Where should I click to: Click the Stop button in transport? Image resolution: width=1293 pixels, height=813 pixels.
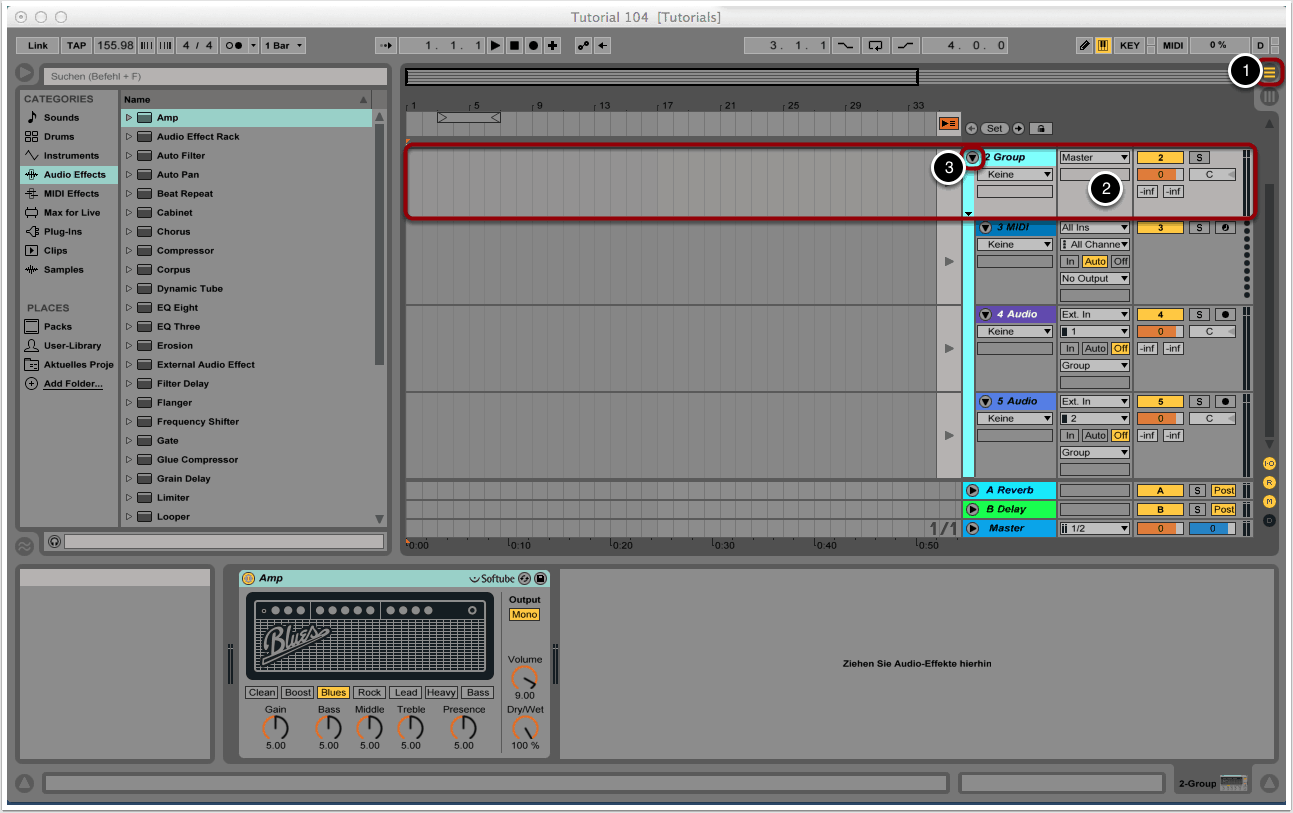coord(514,46)
